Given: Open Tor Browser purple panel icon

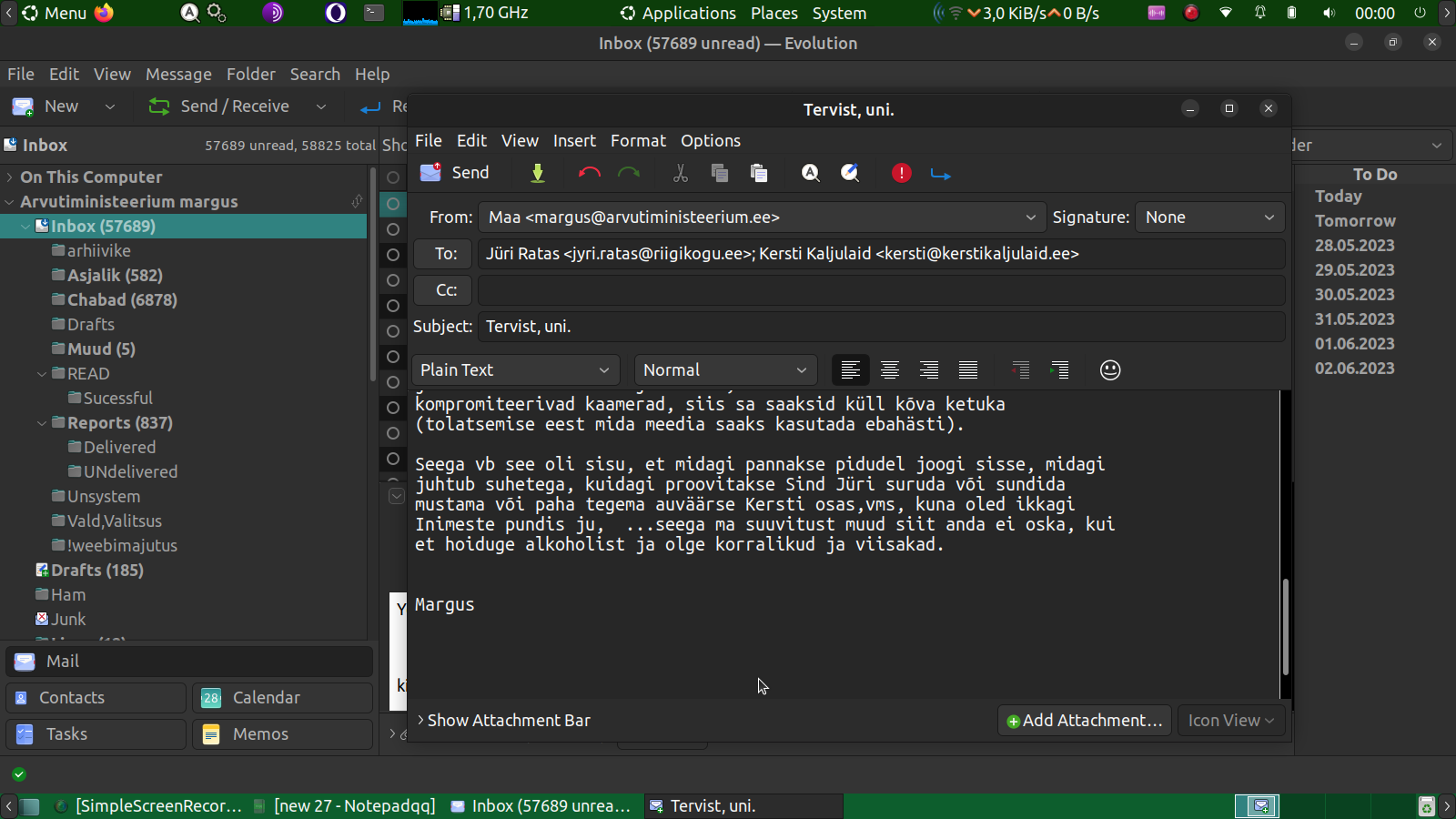Looking at the screenshot, I should [273, 13].
